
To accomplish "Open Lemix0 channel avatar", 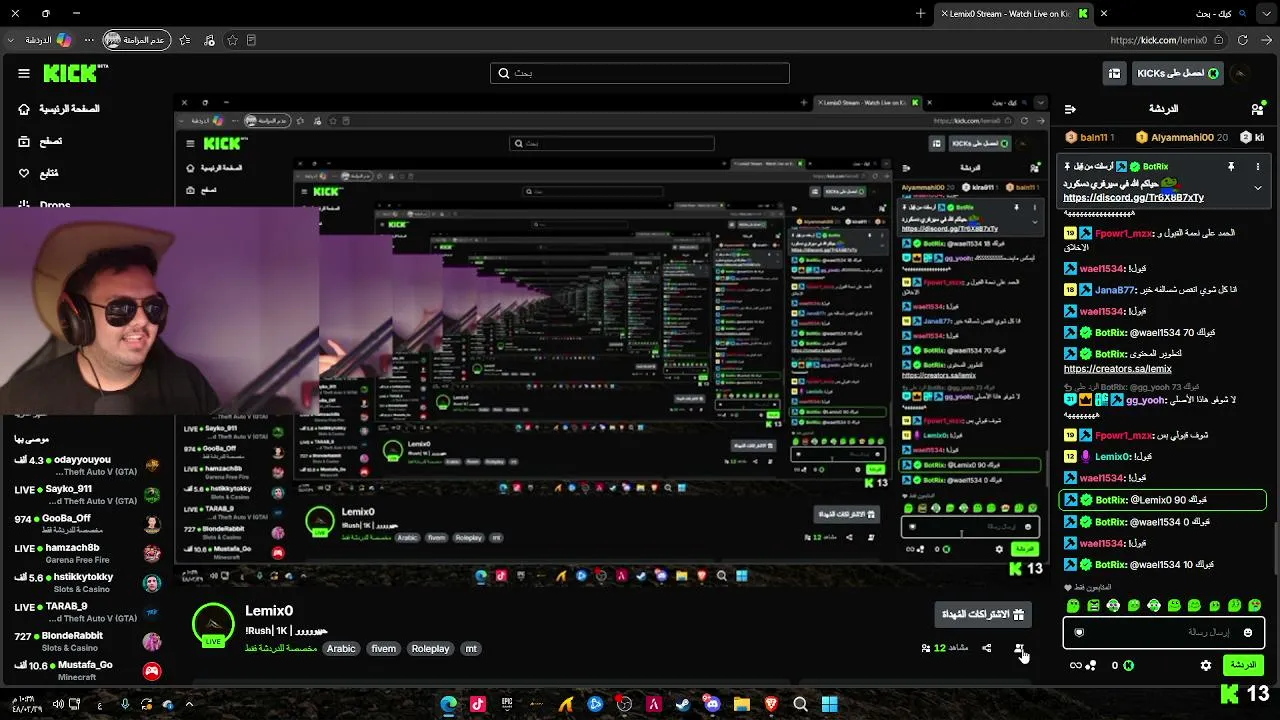I will 213,625.
